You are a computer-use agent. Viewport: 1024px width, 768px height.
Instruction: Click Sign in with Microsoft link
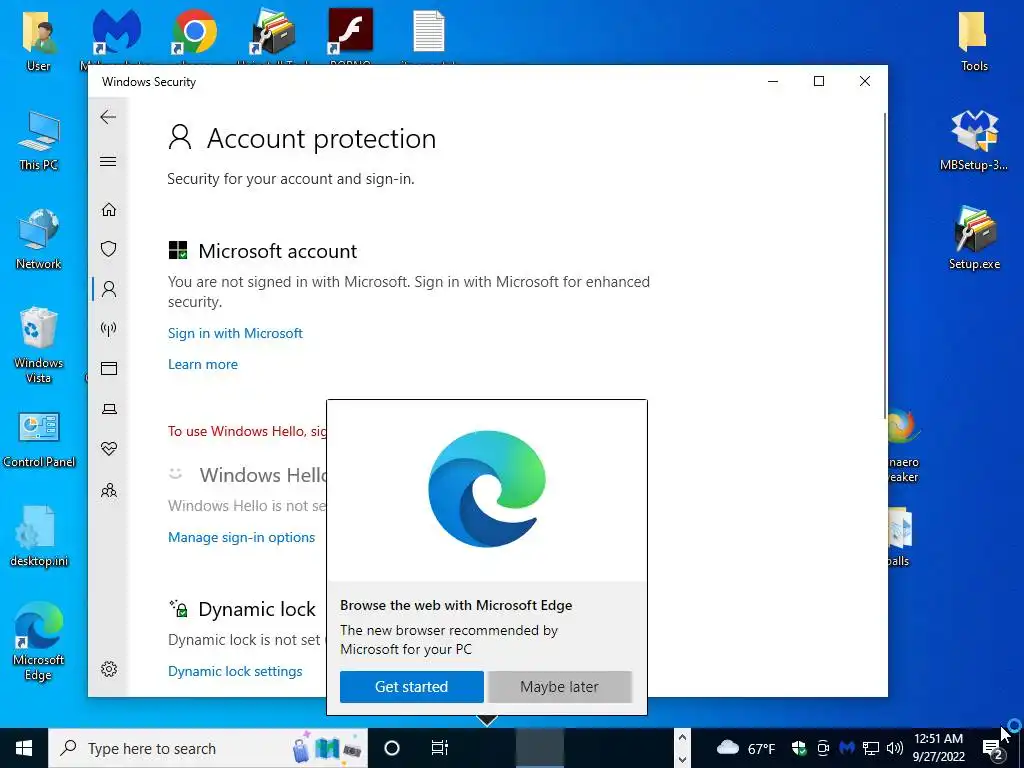click(x=235, y=334)
